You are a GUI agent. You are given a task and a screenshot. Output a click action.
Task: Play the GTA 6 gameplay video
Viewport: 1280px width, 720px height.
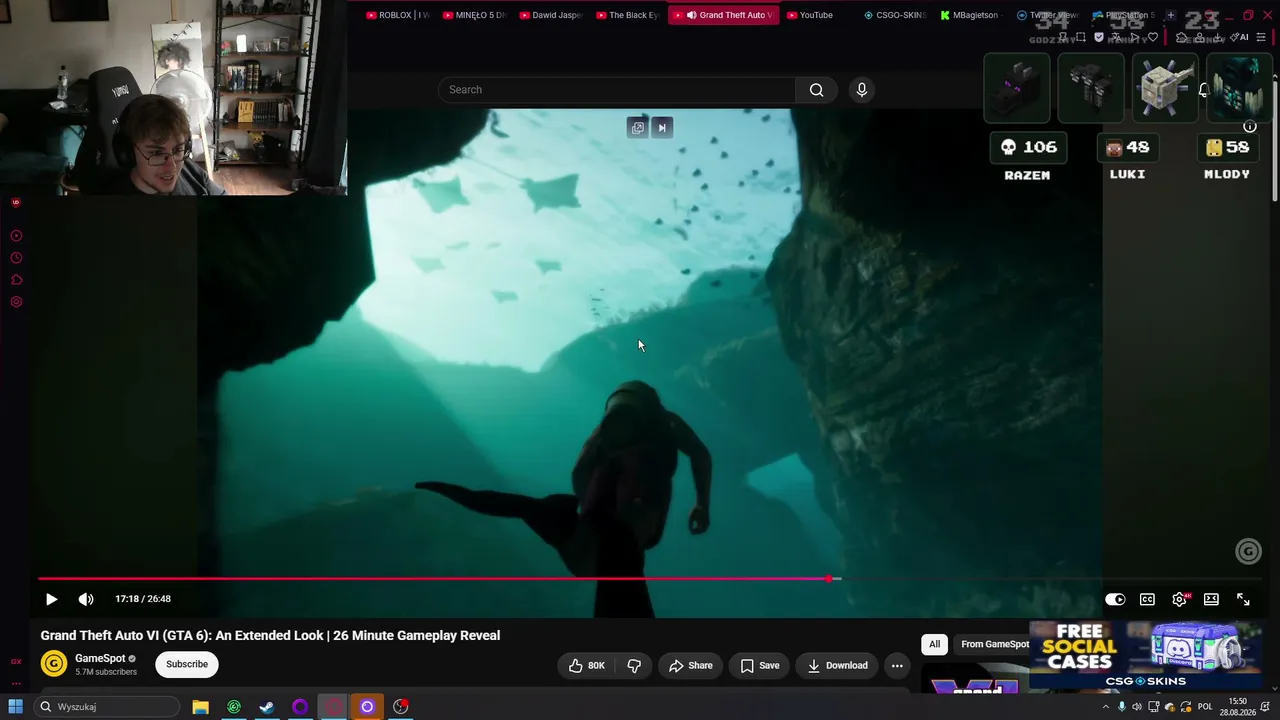tap(51, 599)
